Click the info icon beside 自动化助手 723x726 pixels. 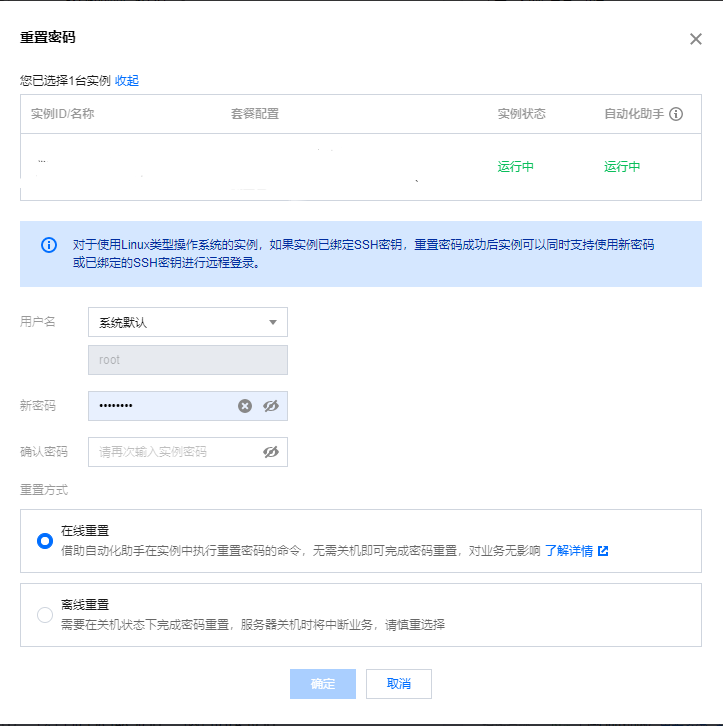pyautogui.click(x=676, y=114)
